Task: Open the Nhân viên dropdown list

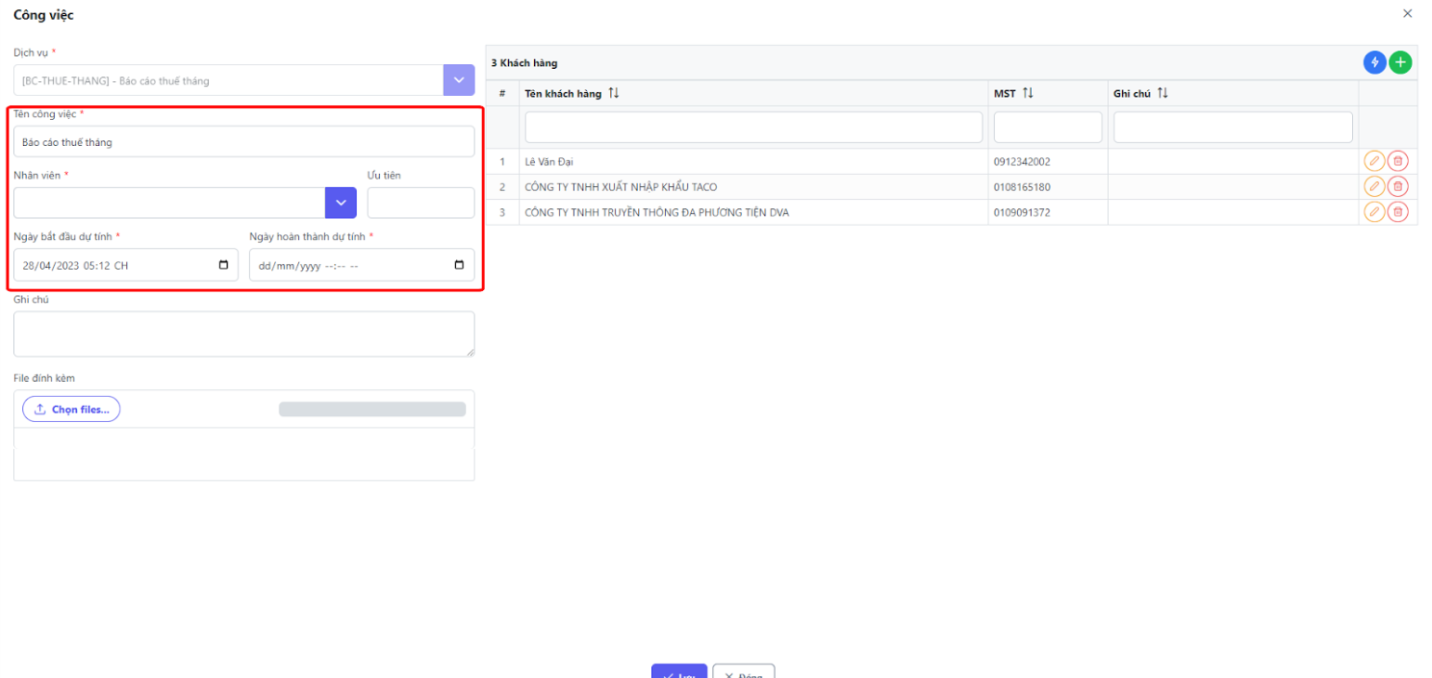Action: pyautogui.click(x=340, y=202)
